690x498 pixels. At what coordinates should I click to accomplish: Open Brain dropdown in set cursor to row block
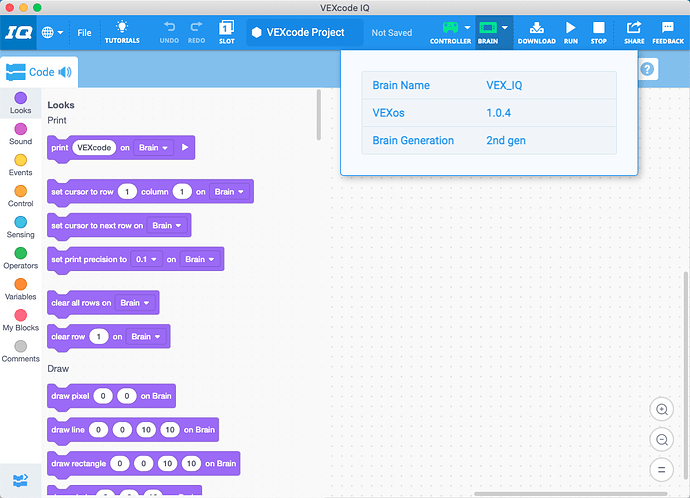tap(229, 192)
